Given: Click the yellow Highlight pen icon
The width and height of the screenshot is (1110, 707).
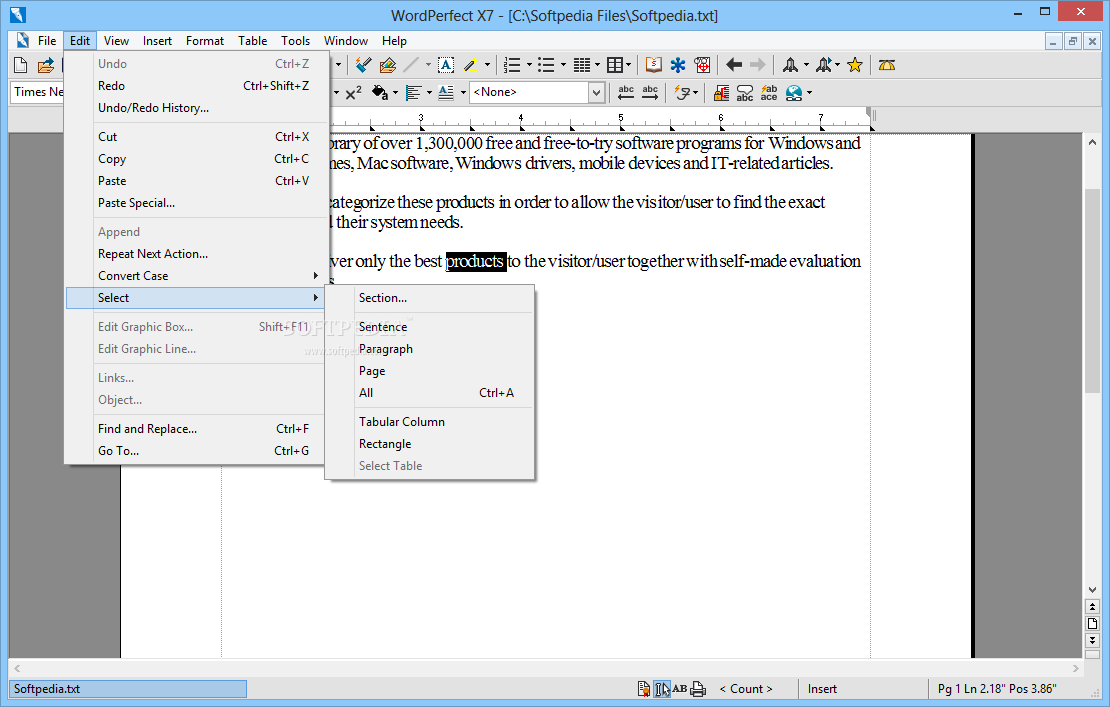Looking at the screenshot, I should 470,65.
